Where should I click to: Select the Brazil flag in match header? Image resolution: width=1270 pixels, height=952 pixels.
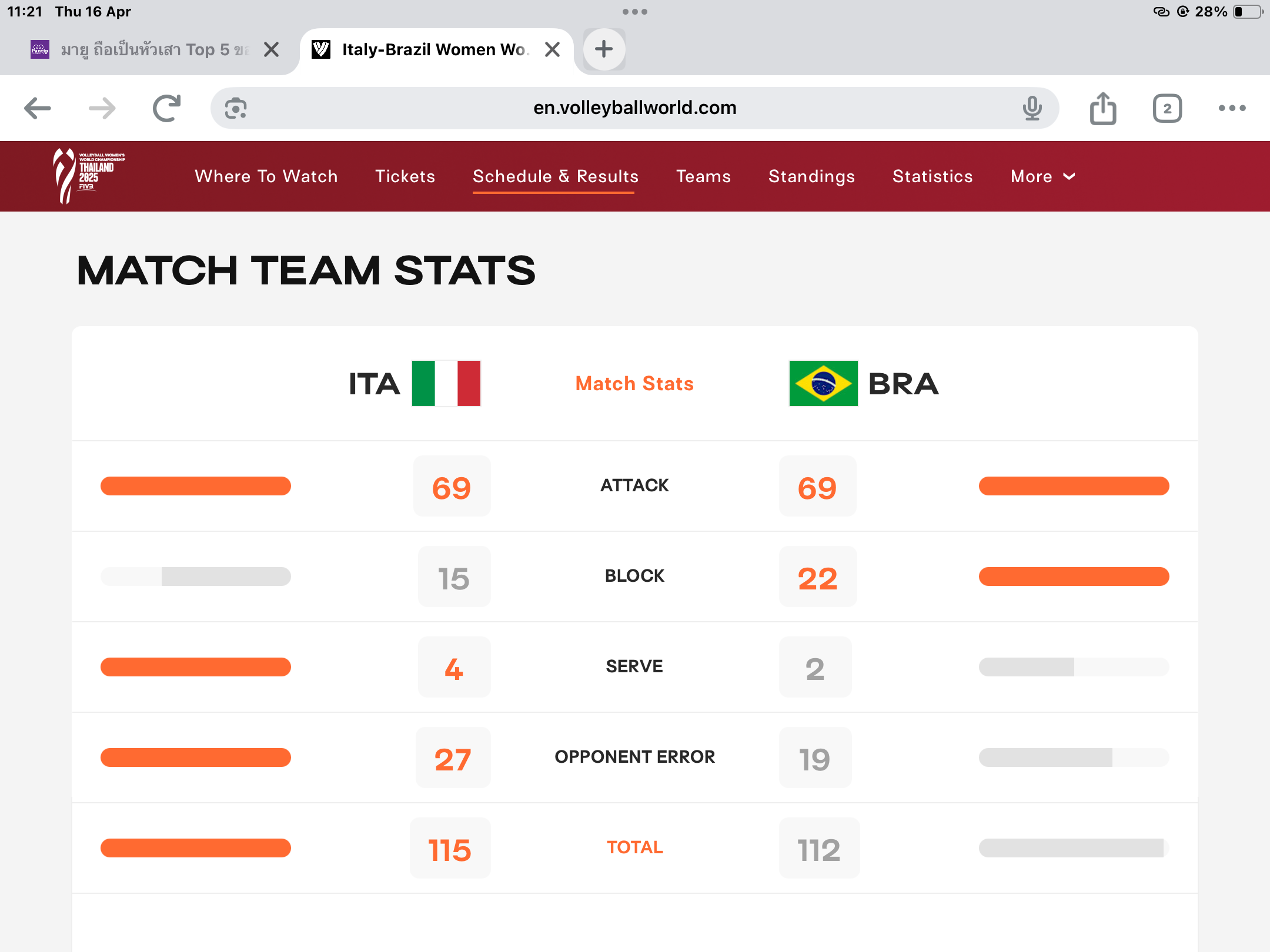823,384
